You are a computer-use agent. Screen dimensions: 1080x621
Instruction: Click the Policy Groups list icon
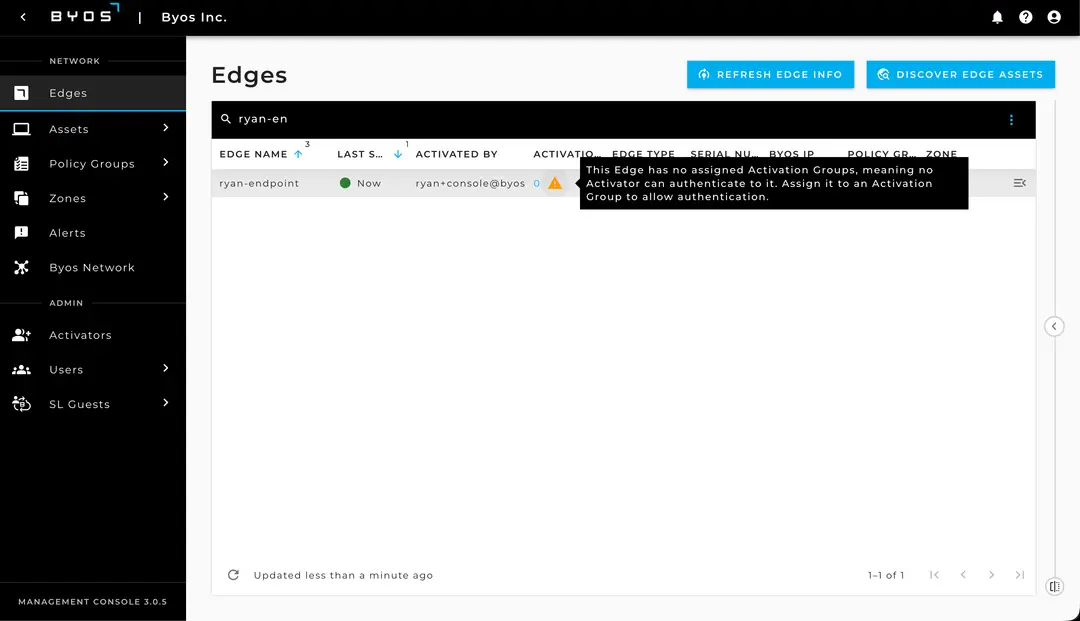point(21,164)
